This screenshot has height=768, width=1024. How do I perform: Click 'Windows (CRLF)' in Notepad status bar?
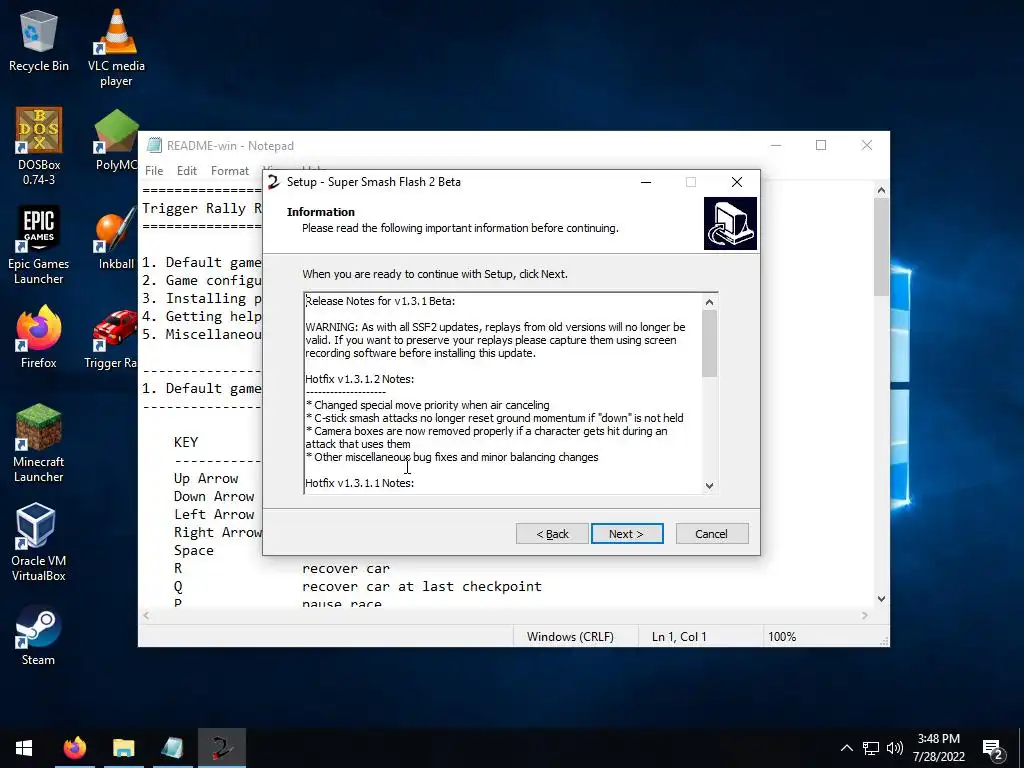[x=570, y=636]
